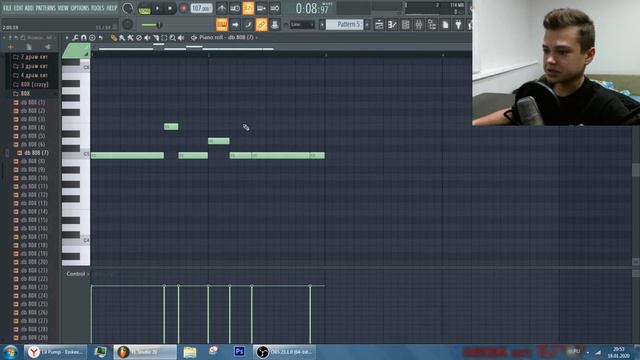
Task: Toggle the step edit mode icon
Action: (x=248, y=24)
